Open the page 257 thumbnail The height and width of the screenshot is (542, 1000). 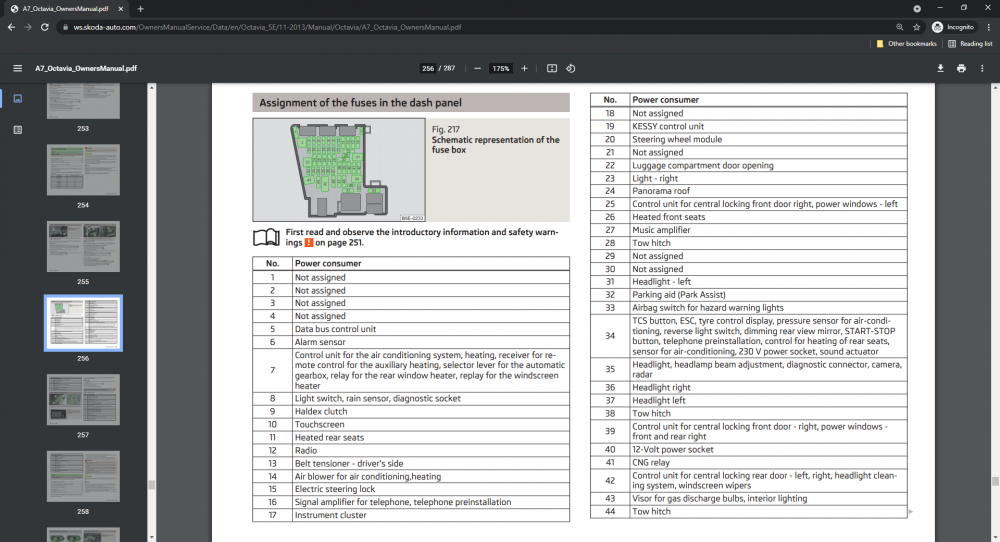83,400
